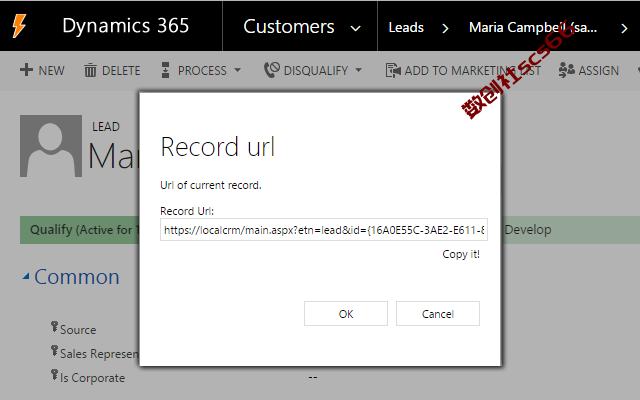Image resolution: width=640 pixels, height=400 pixels.
Task: Click ADD TO MARKETING LIST command label
Action: [x=473, y=71]
